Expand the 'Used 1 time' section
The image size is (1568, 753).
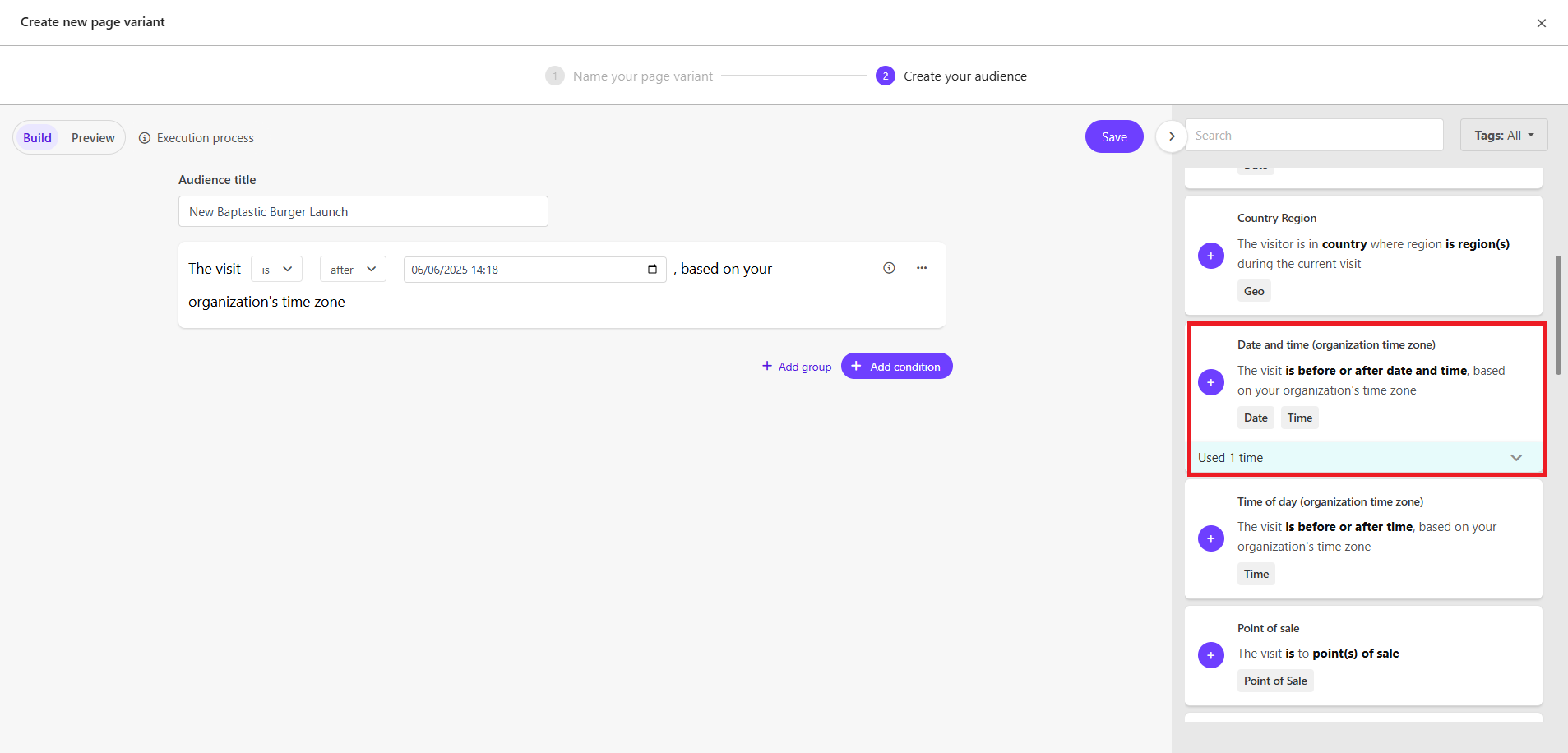click(1515, 458)
